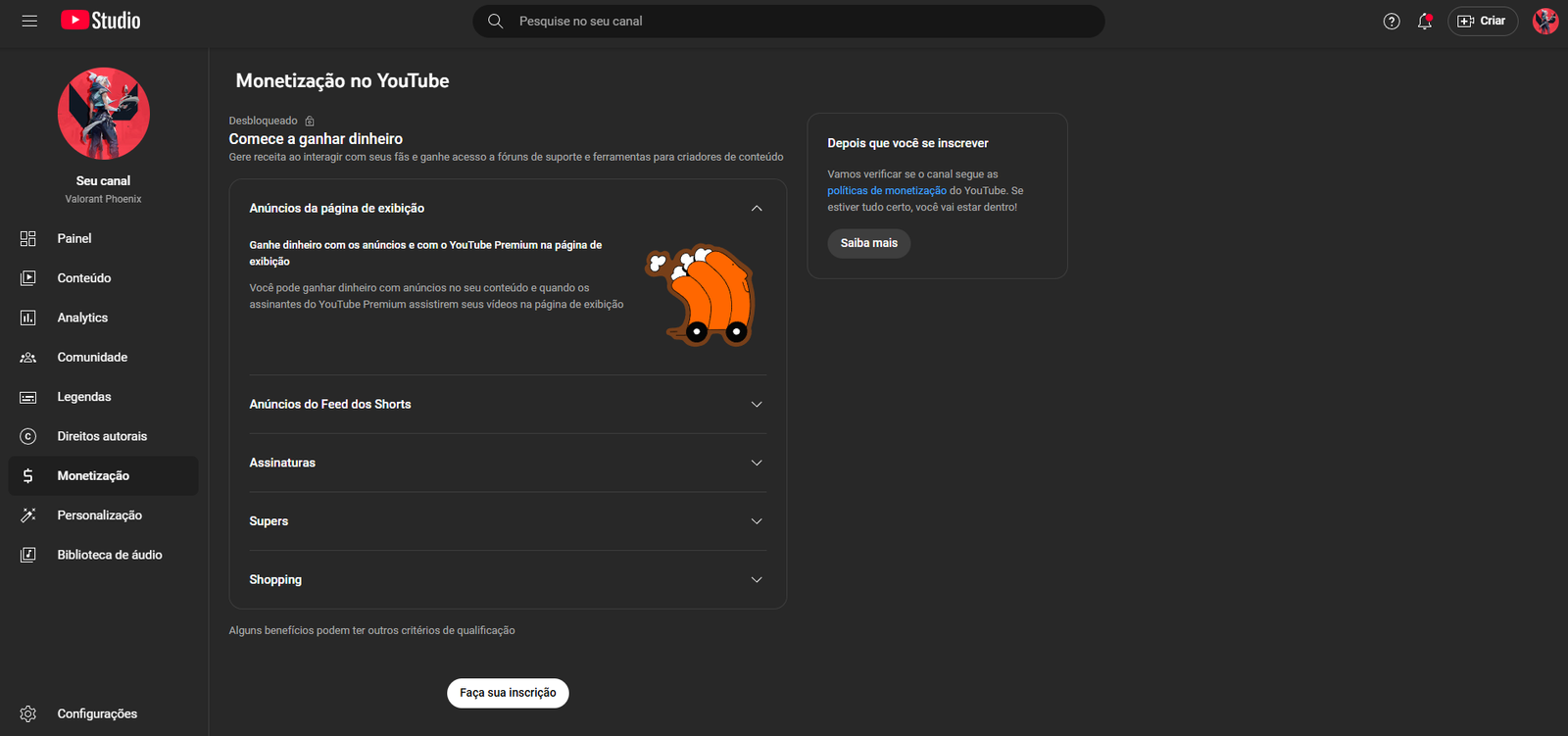Click the Monetização dollar icon

pos(28,475)
